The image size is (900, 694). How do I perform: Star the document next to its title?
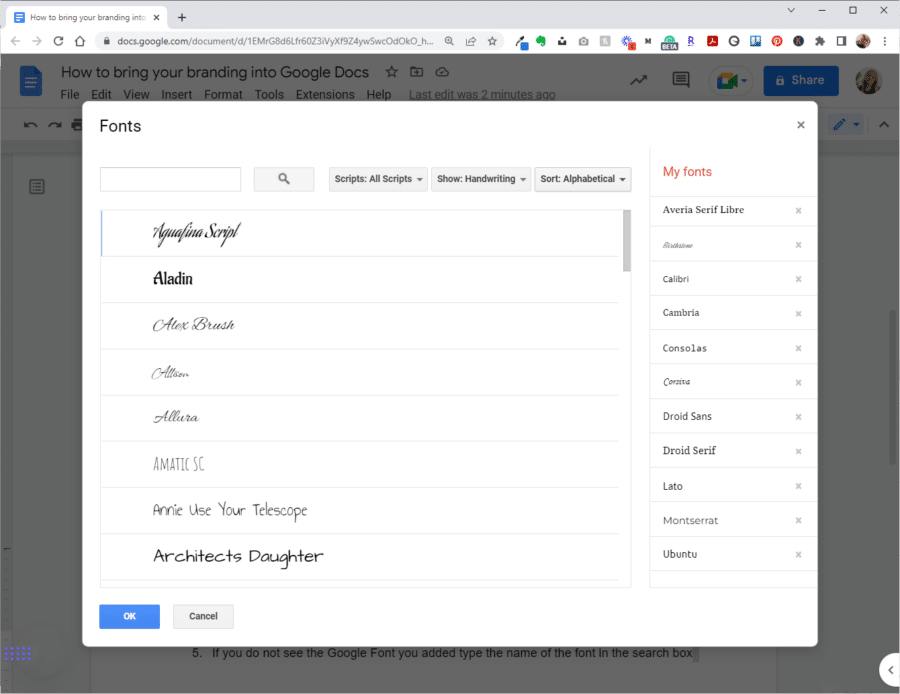coord(390,72)
